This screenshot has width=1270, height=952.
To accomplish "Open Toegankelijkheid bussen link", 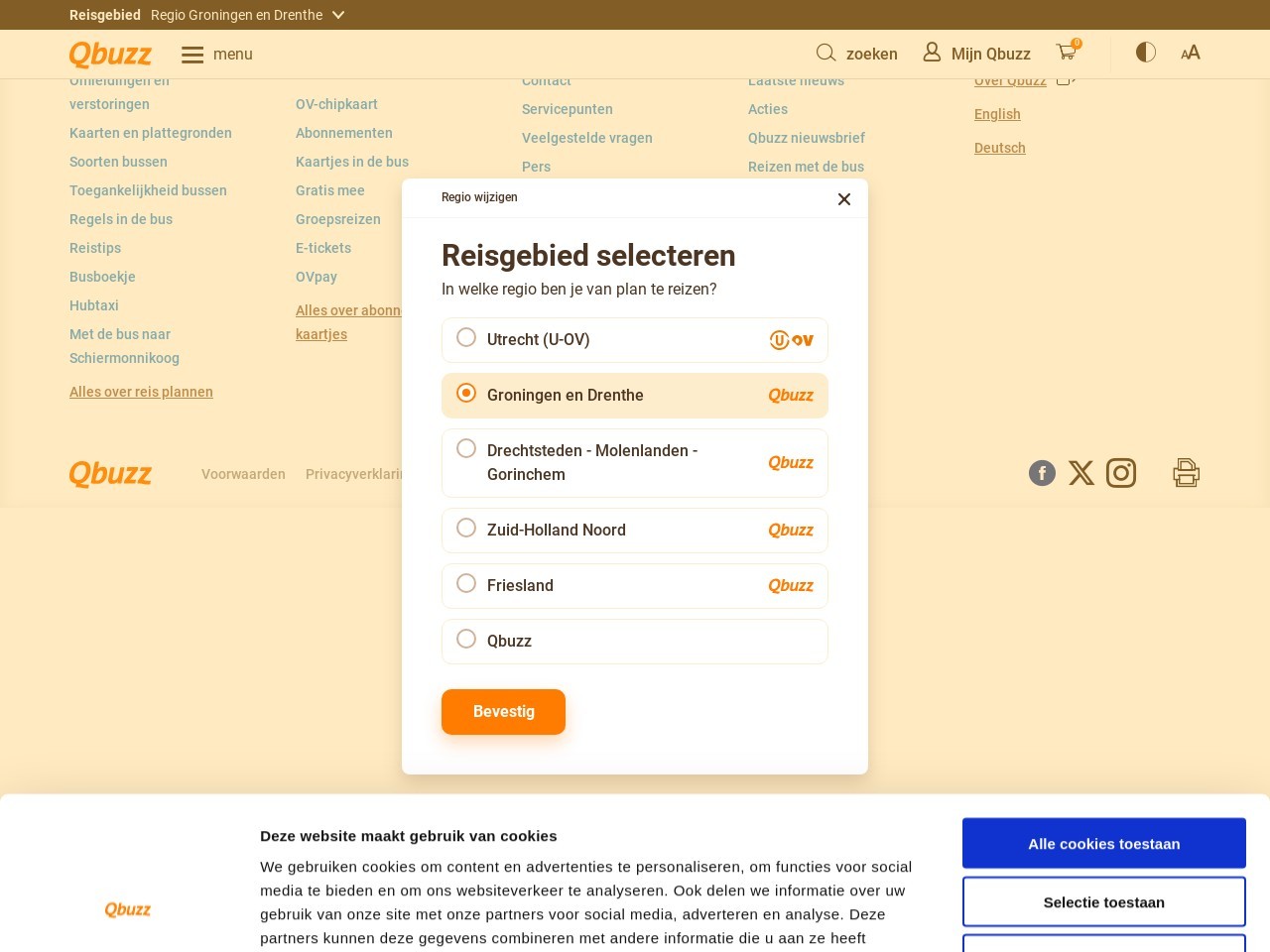I will [148, 190].
